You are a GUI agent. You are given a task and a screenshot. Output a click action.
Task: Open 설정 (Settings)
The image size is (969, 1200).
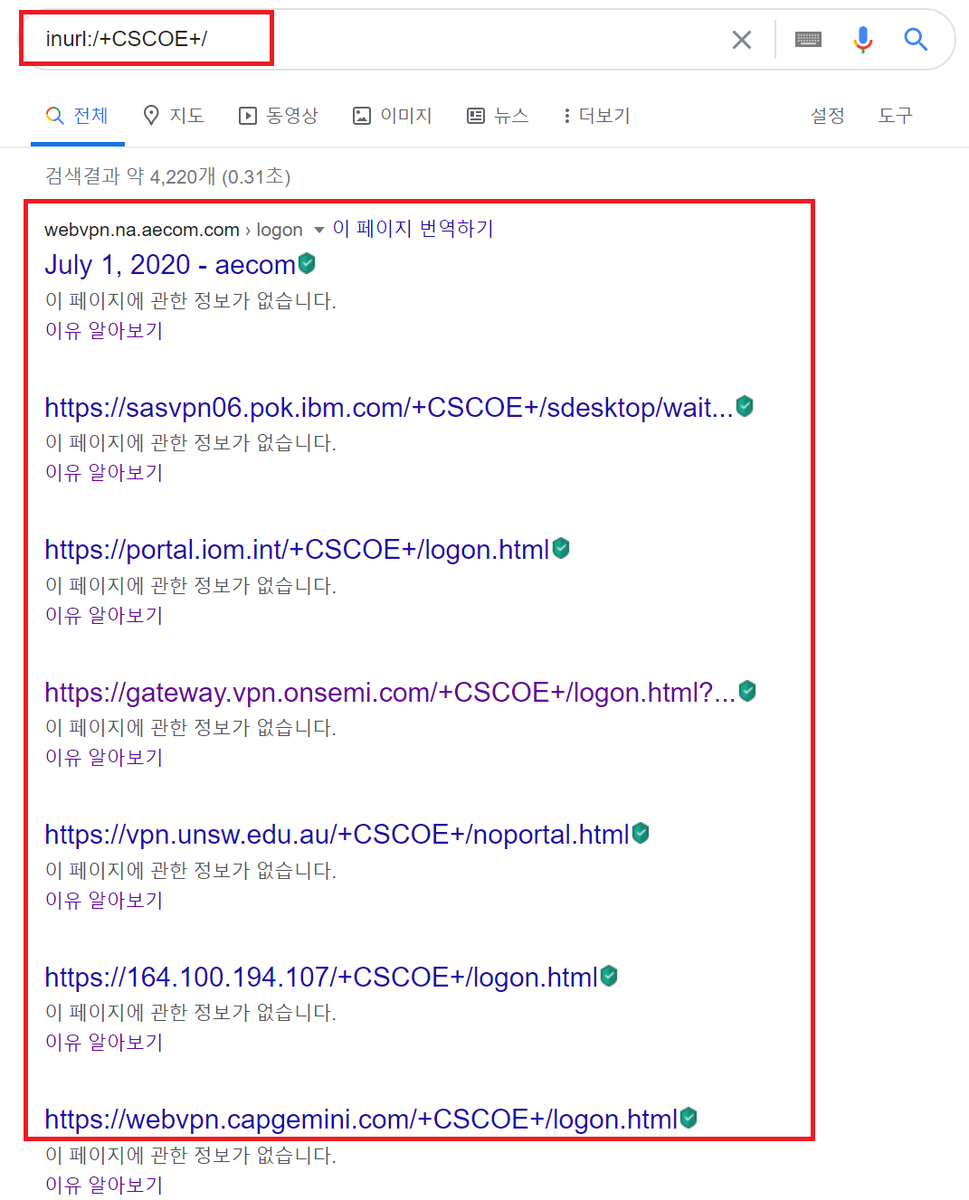click(x=827, y=116)
